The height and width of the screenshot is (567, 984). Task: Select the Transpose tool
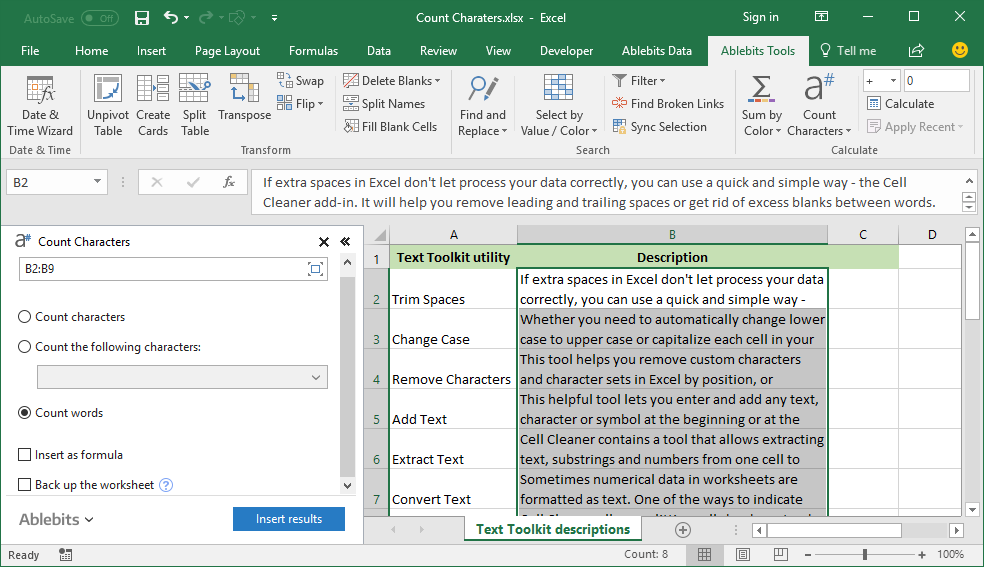244,97
